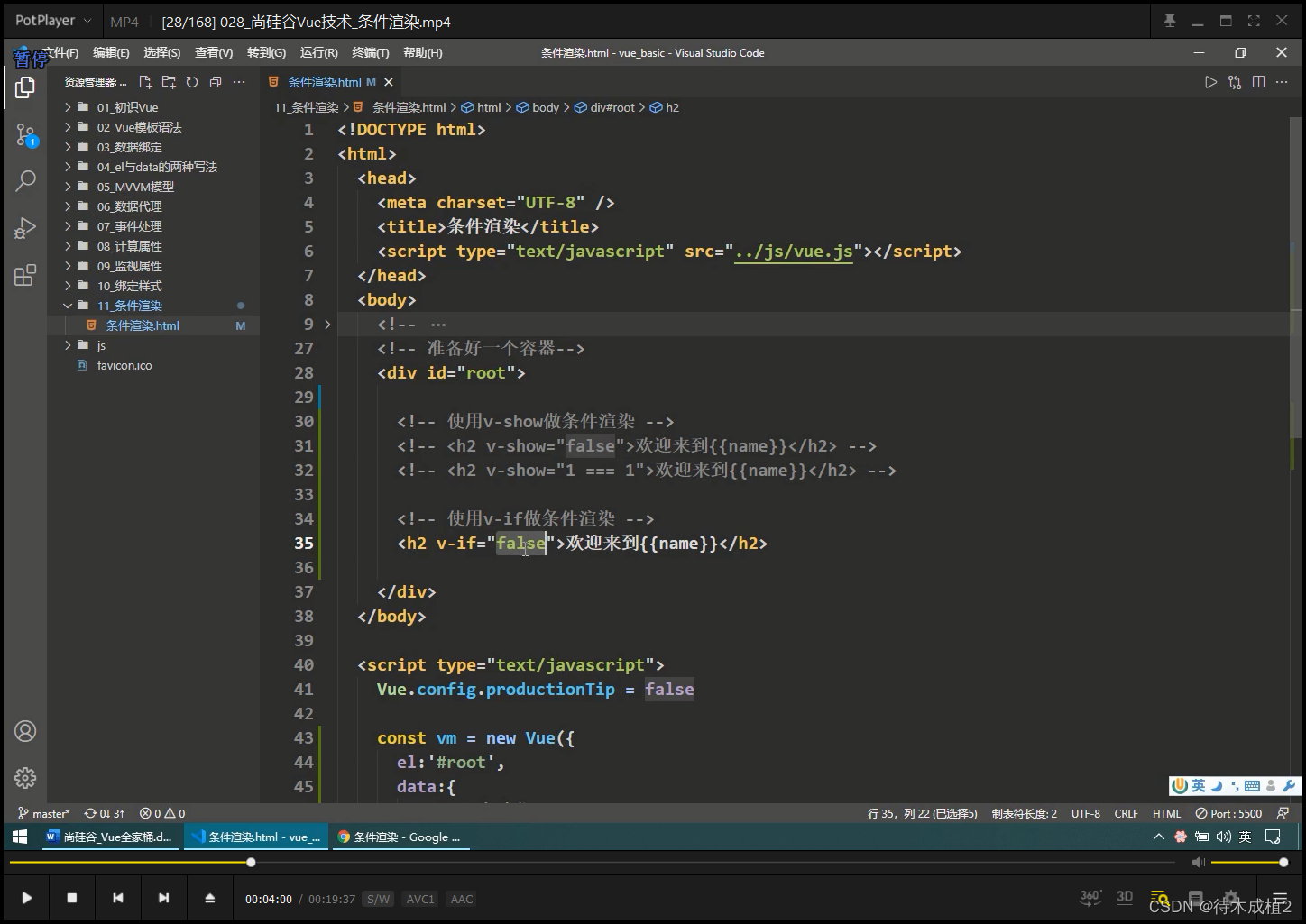Image resolution: width=1306 pixels, height=924 pixels.
Task: Open Word document in Windows taskbar
Action: [x=110, y=837]
